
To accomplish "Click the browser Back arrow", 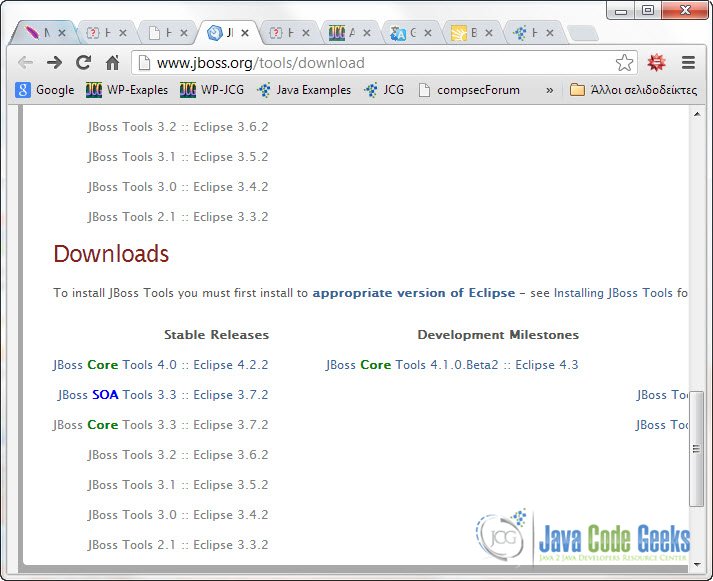I will [x=25, y=63].
